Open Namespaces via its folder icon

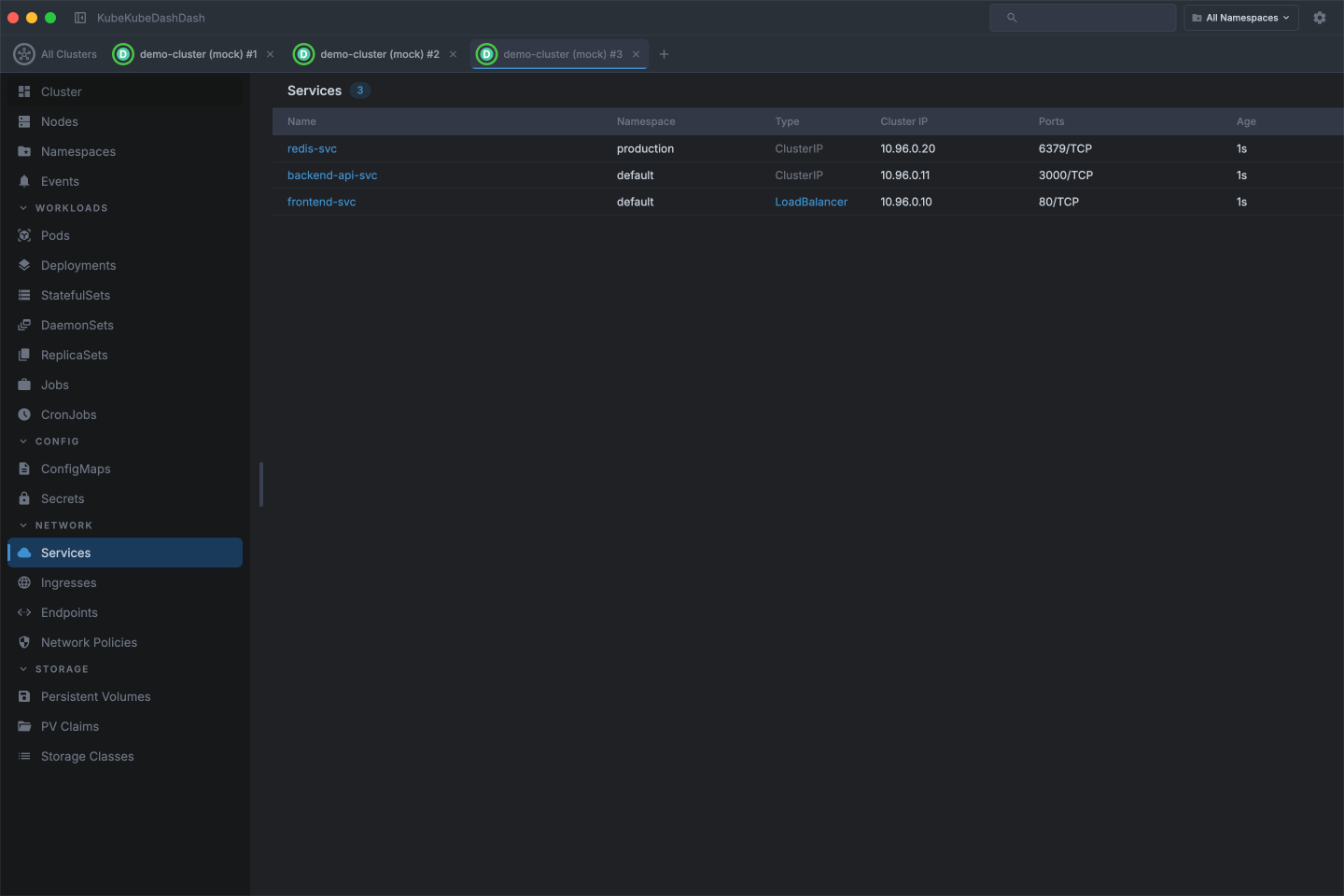point(24,151)
